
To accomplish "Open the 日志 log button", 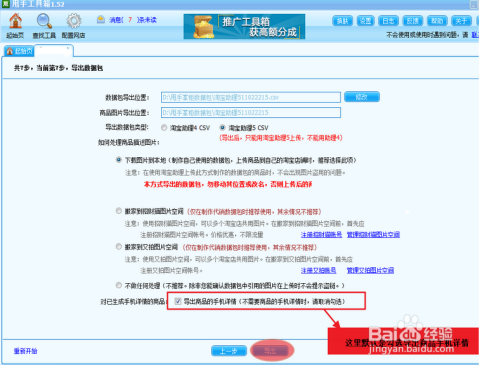I will point(389,21).
